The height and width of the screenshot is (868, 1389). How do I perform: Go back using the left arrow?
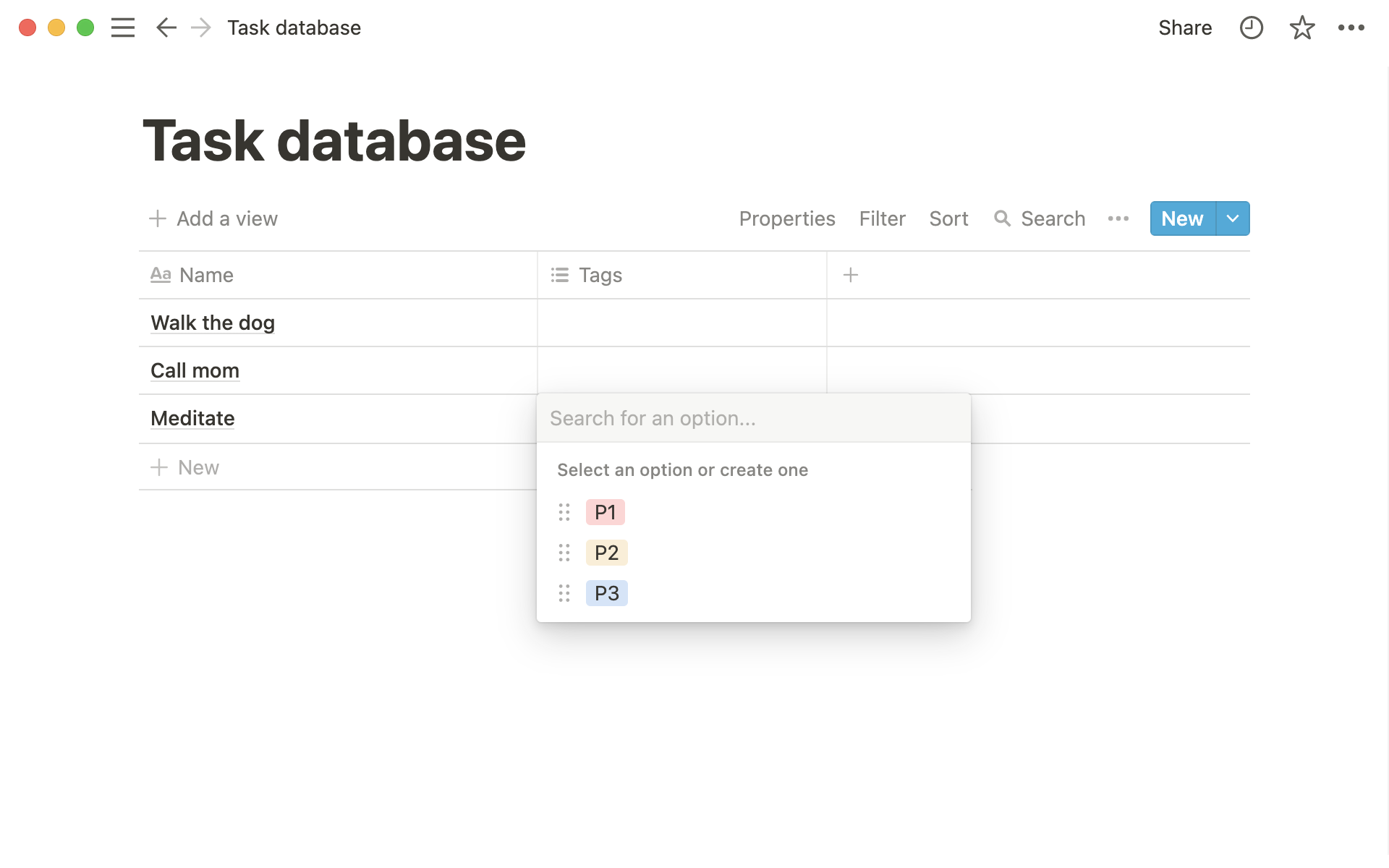coord(166,27)
